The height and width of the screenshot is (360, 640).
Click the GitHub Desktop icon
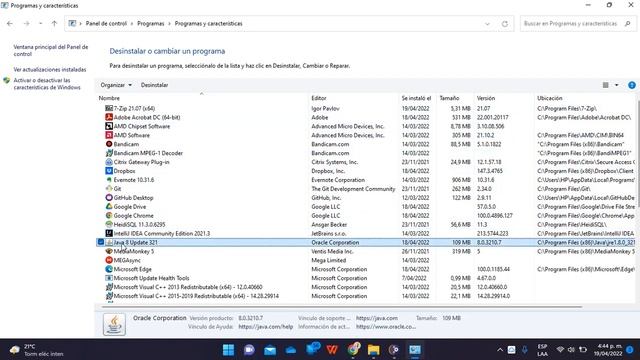click(109, 198)
